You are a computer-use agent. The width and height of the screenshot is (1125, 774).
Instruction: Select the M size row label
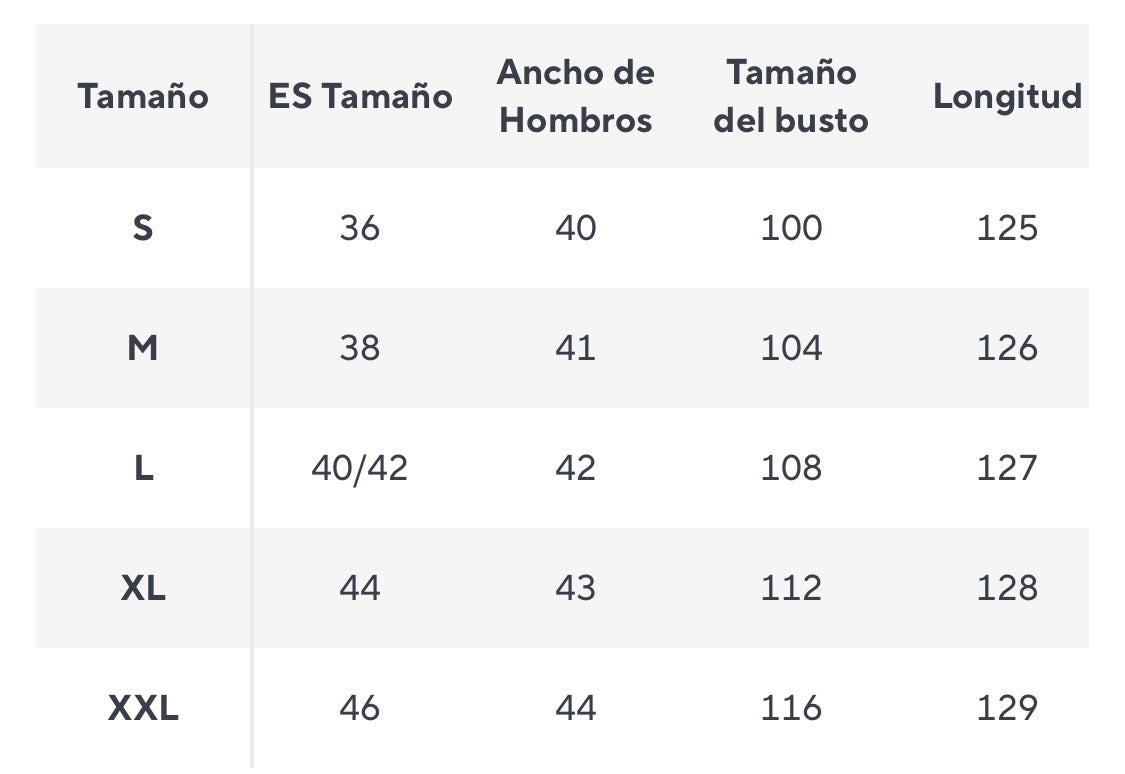pos(143,348)
